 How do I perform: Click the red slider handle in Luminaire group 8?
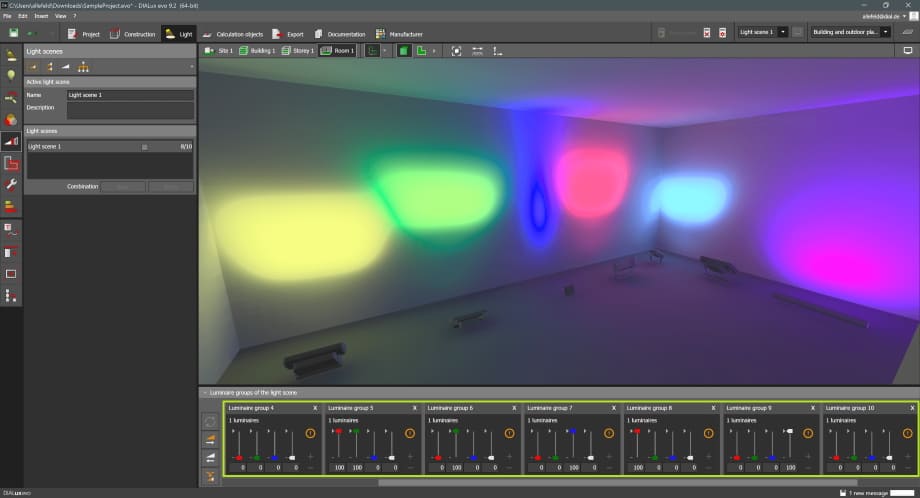click(x=637, y=432)
